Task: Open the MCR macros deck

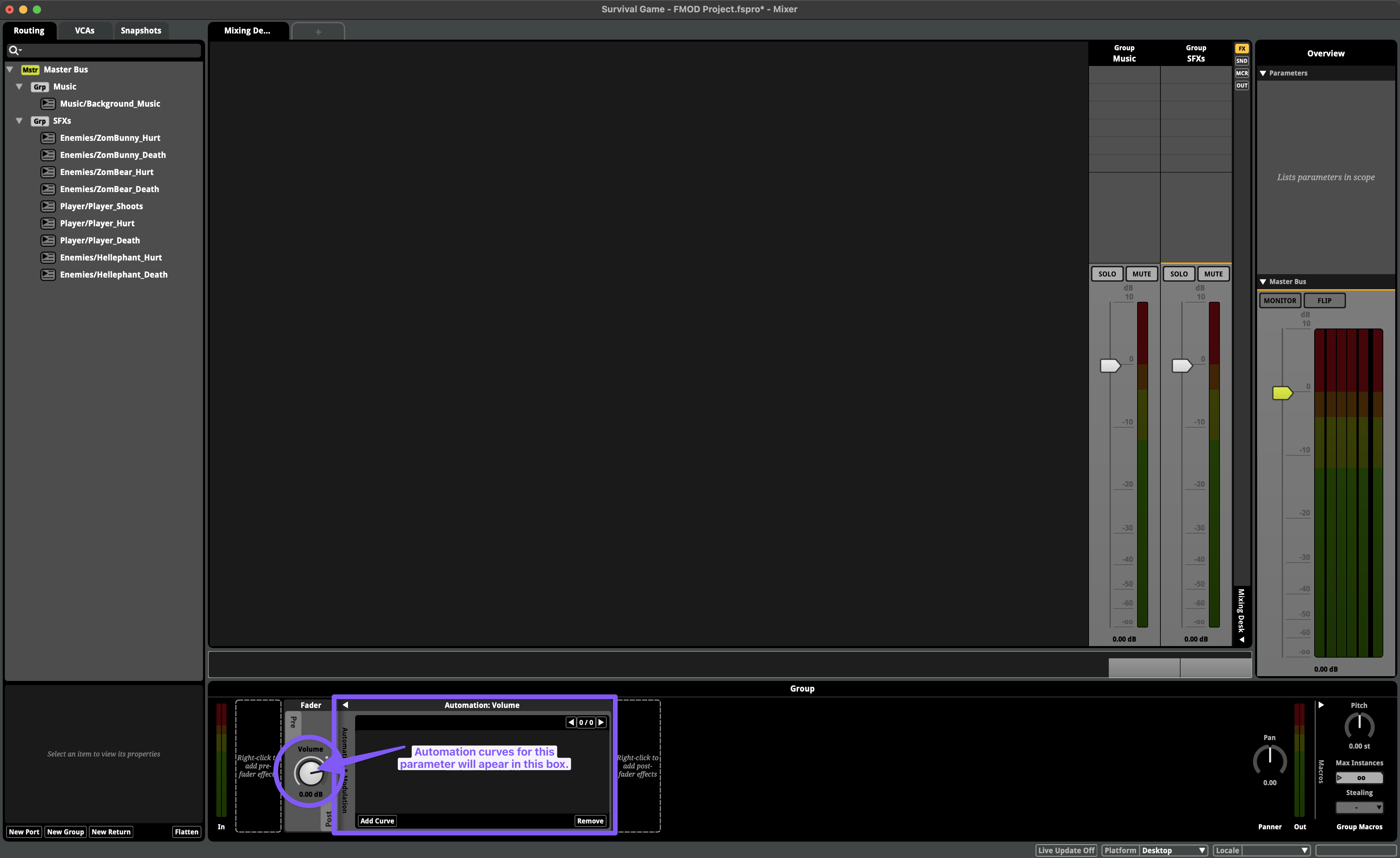Action: click(1242, 73)
